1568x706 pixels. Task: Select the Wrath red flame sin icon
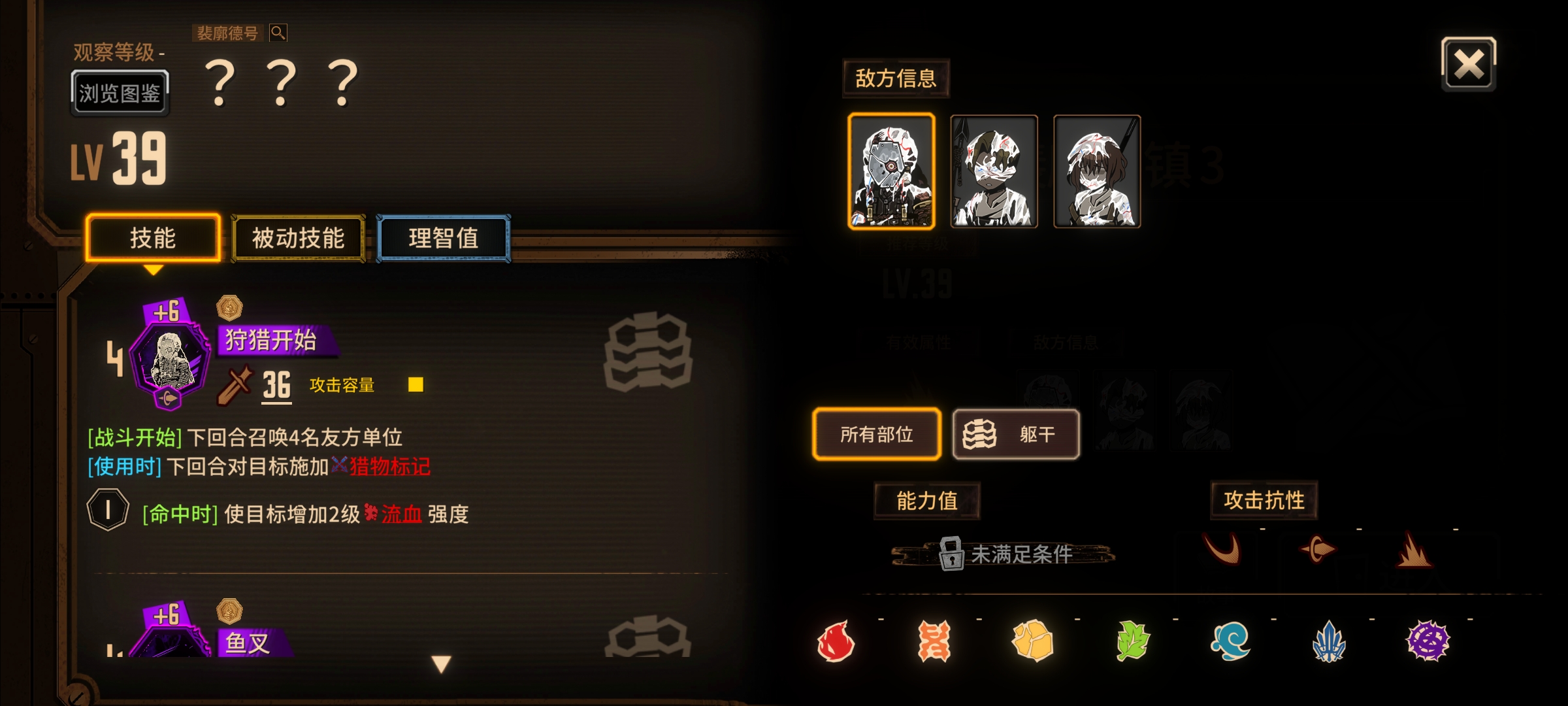point(836,641)
